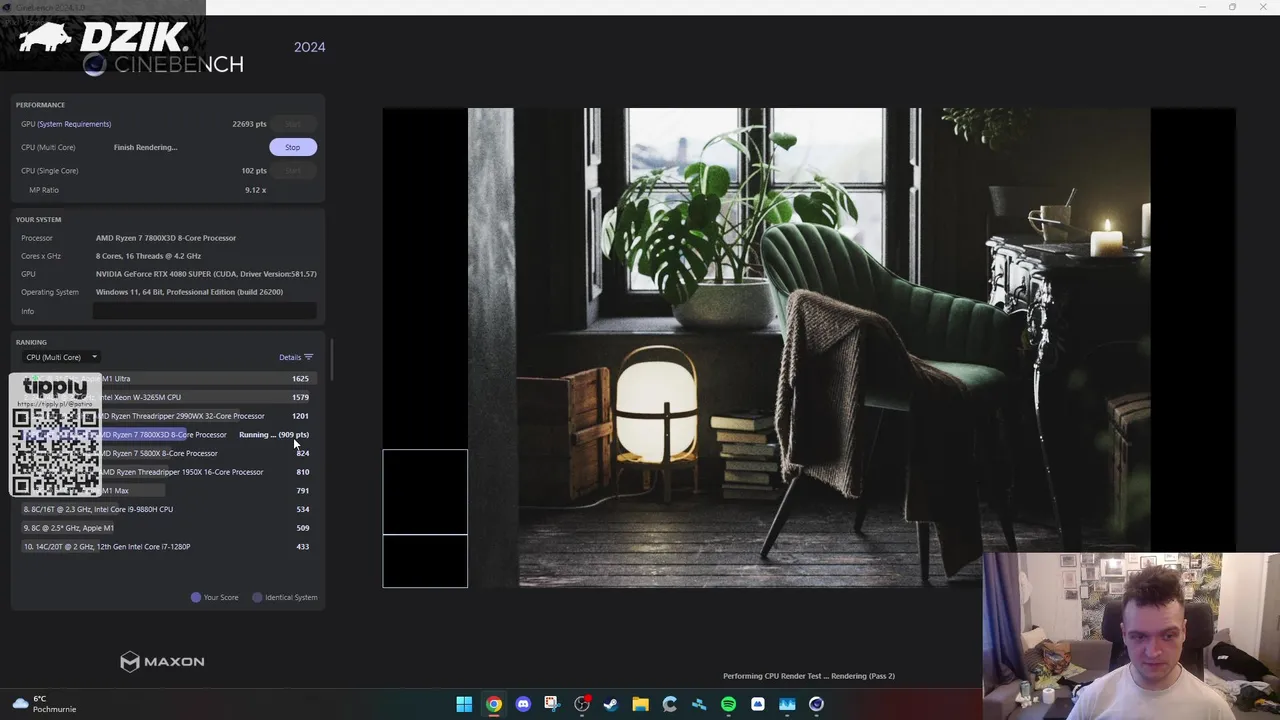Click the GPU score 22693 pts

(249, 124)
